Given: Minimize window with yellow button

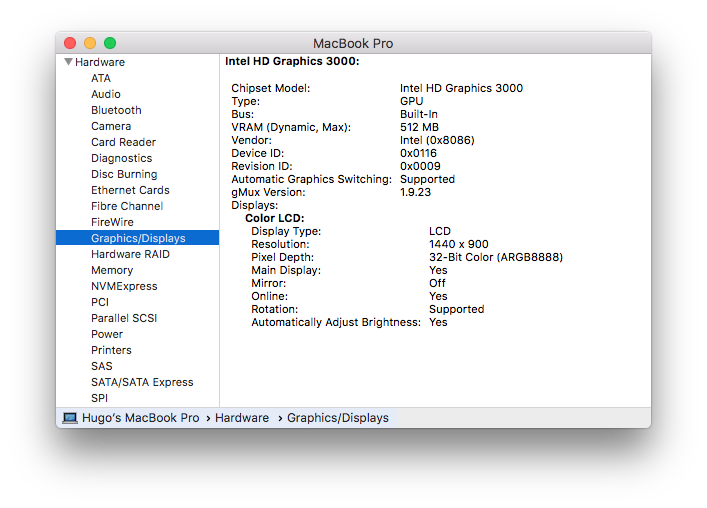Looking at the screenshot, I should 90,43.
